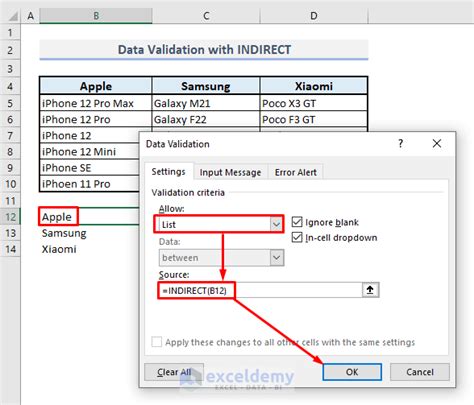Viewport: 474px width, 405px height.
Task: Select row 5 header
Action: [x=10, y=103]
